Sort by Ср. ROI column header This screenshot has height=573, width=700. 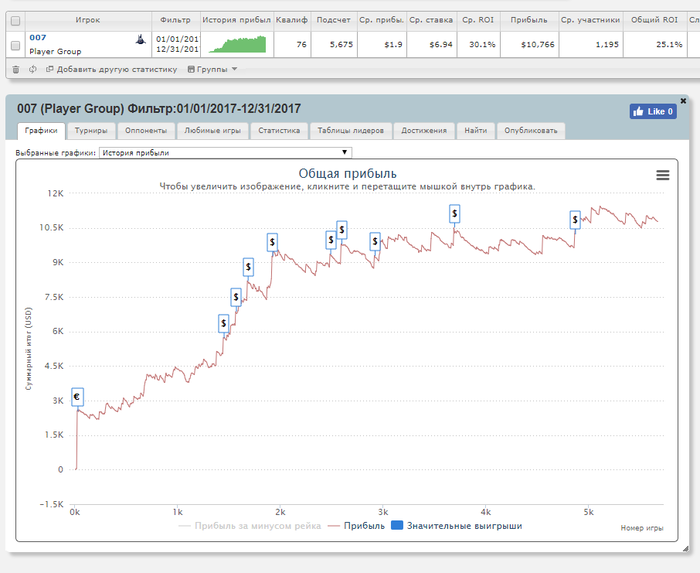click(x=478, y=20)
